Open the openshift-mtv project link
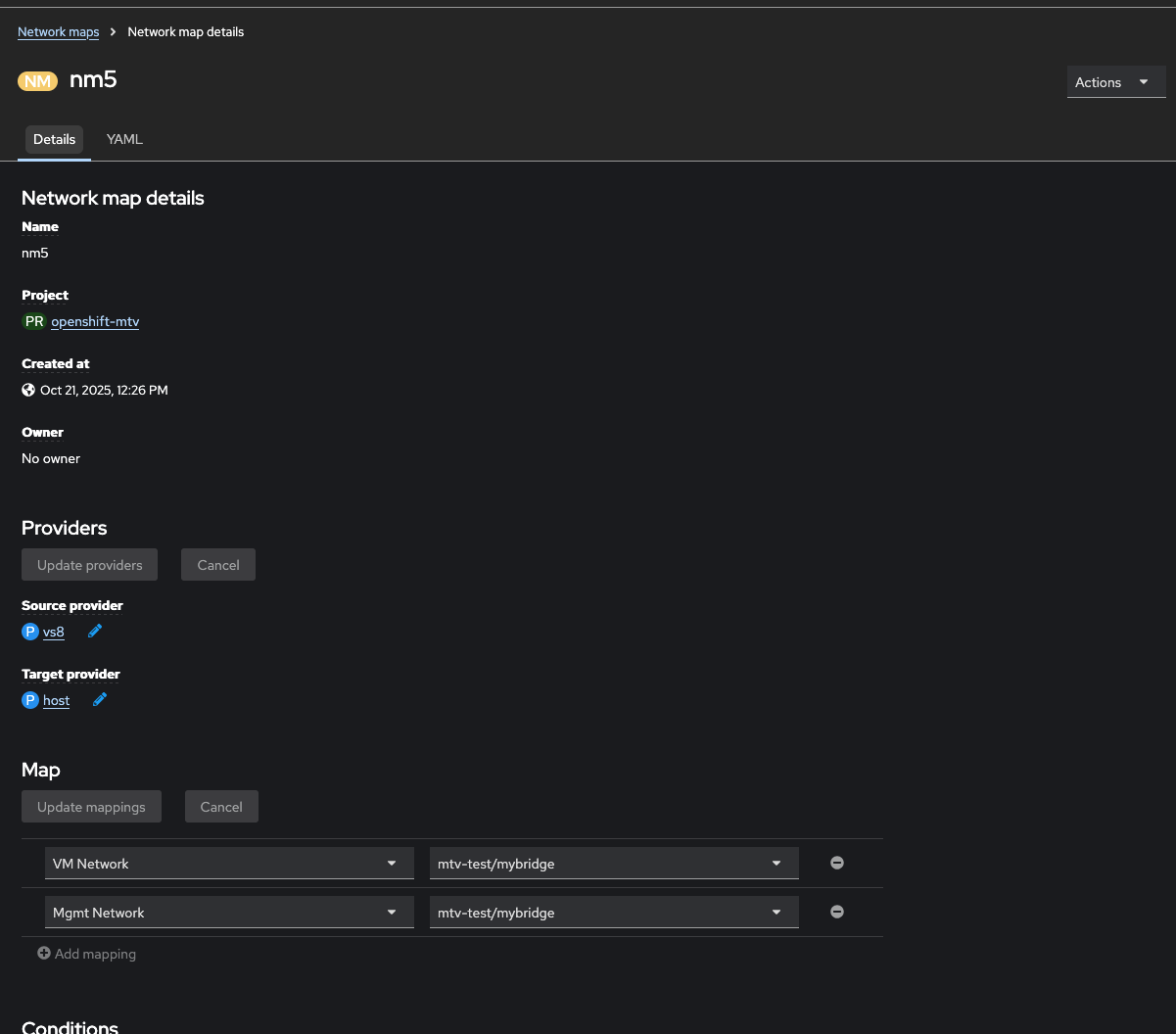Viewport: 1176px width, 1034px height. coord(95,321)
